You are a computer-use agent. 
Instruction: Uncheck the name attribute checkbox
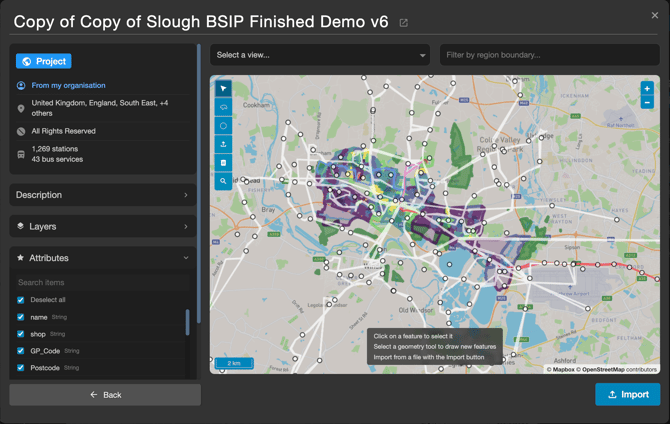coord(21,317)
